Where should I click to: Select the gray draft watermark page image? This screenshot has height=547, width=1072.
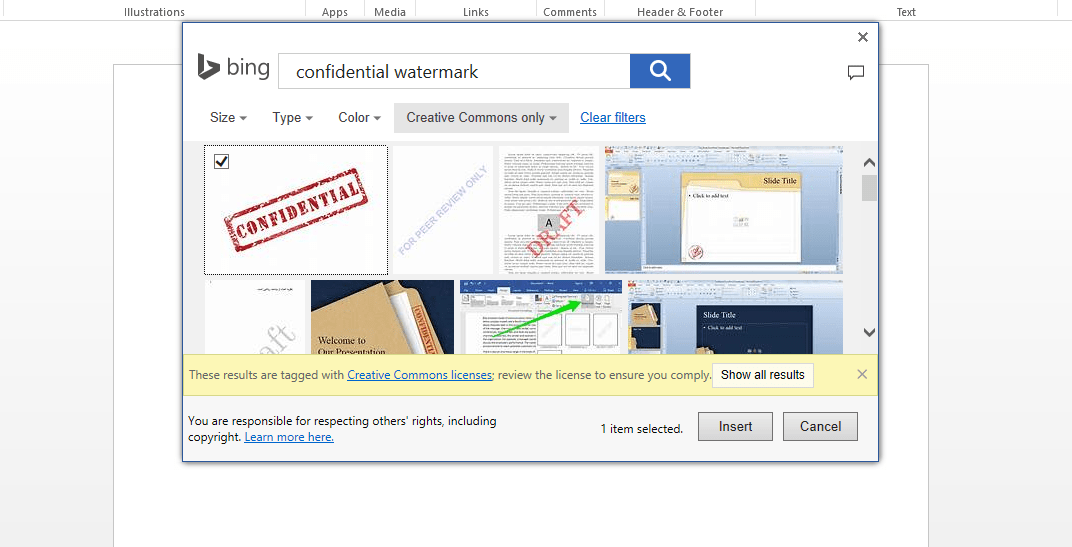tap(255, 317)
